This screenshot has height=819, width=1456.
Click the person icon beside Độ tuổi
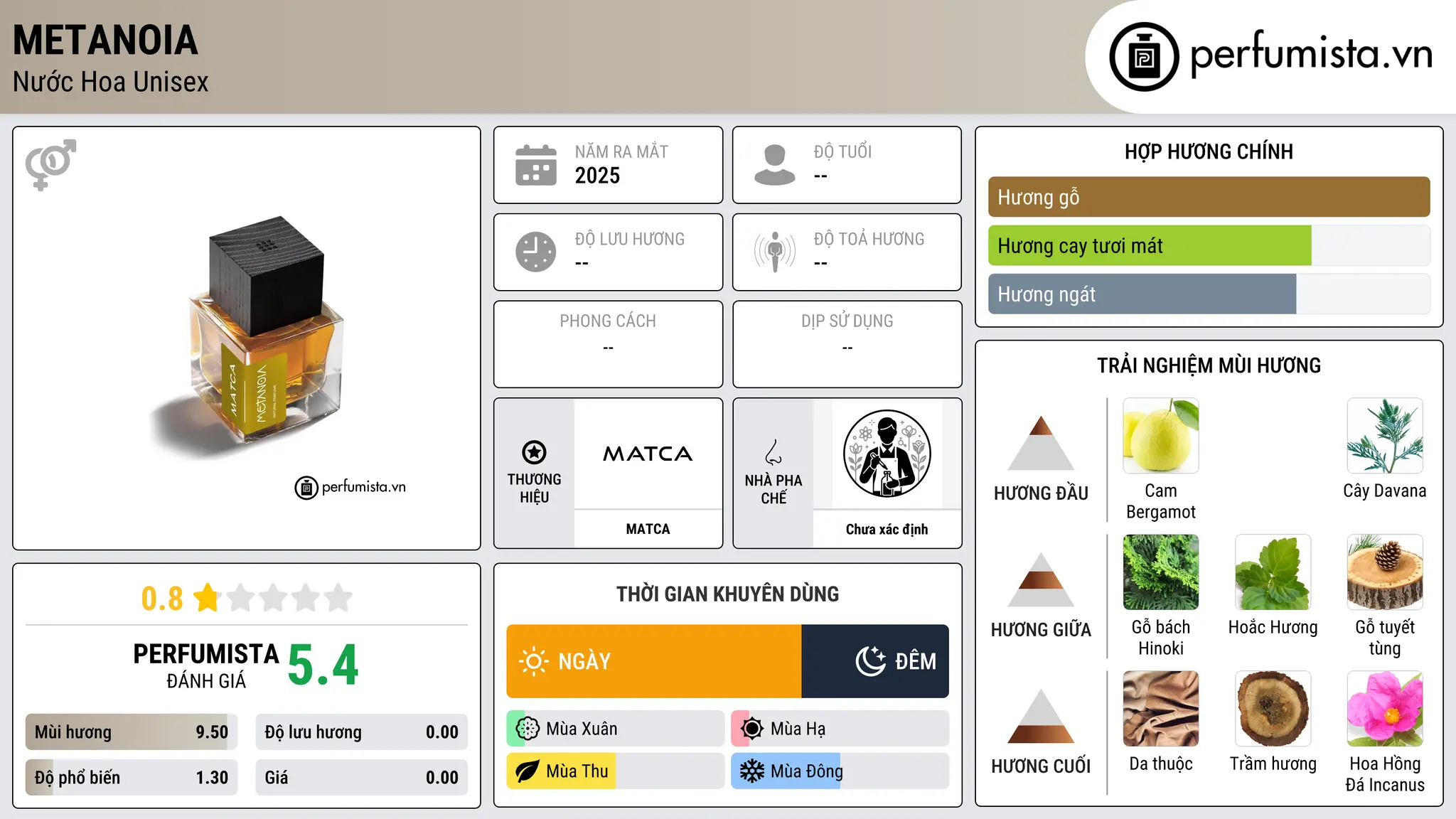coord(775,165)
